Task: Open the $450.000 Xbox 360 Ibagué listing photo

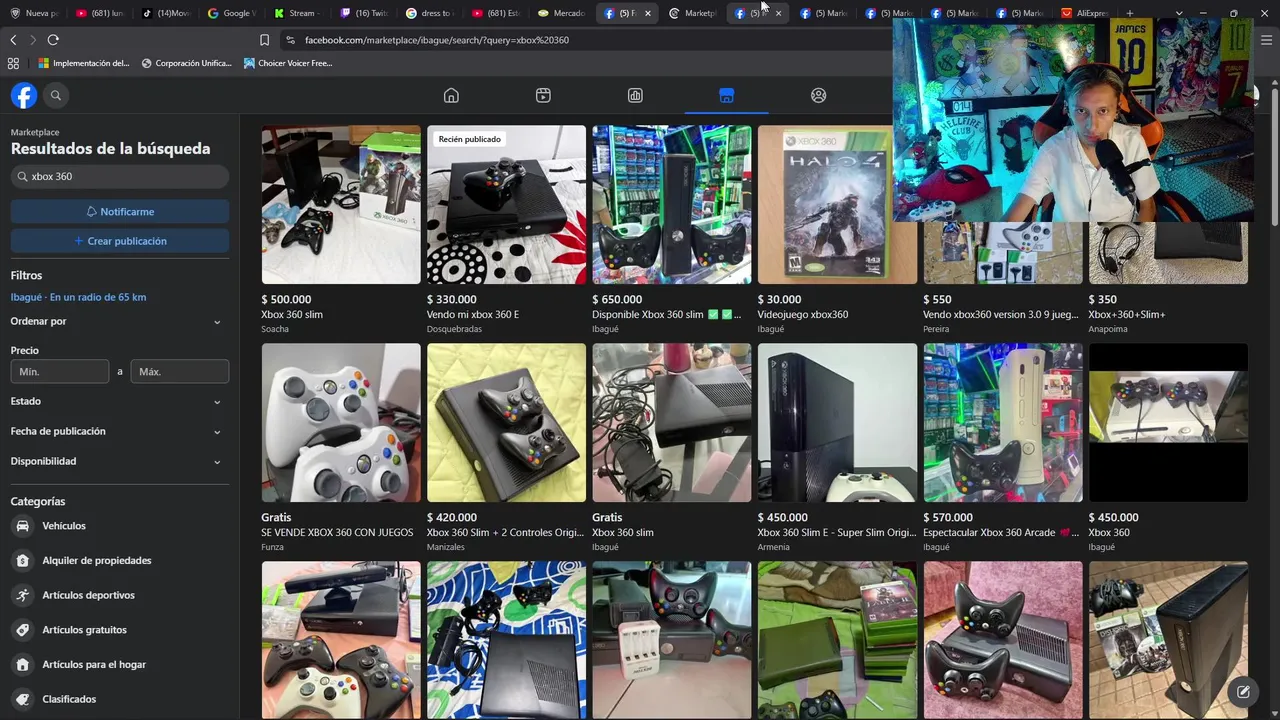Action: (1168, 422)
